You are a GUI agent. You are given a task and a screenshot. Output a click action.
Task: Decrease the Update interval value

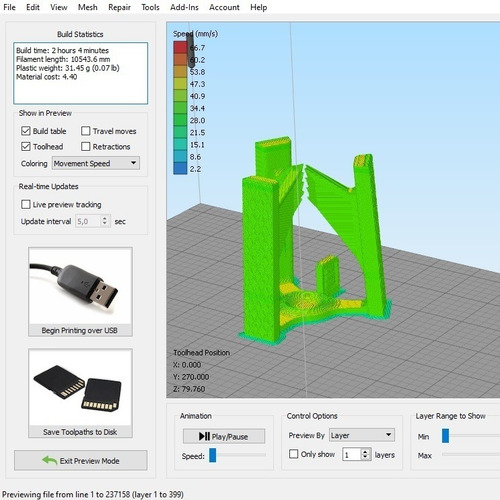pos(105,224)
